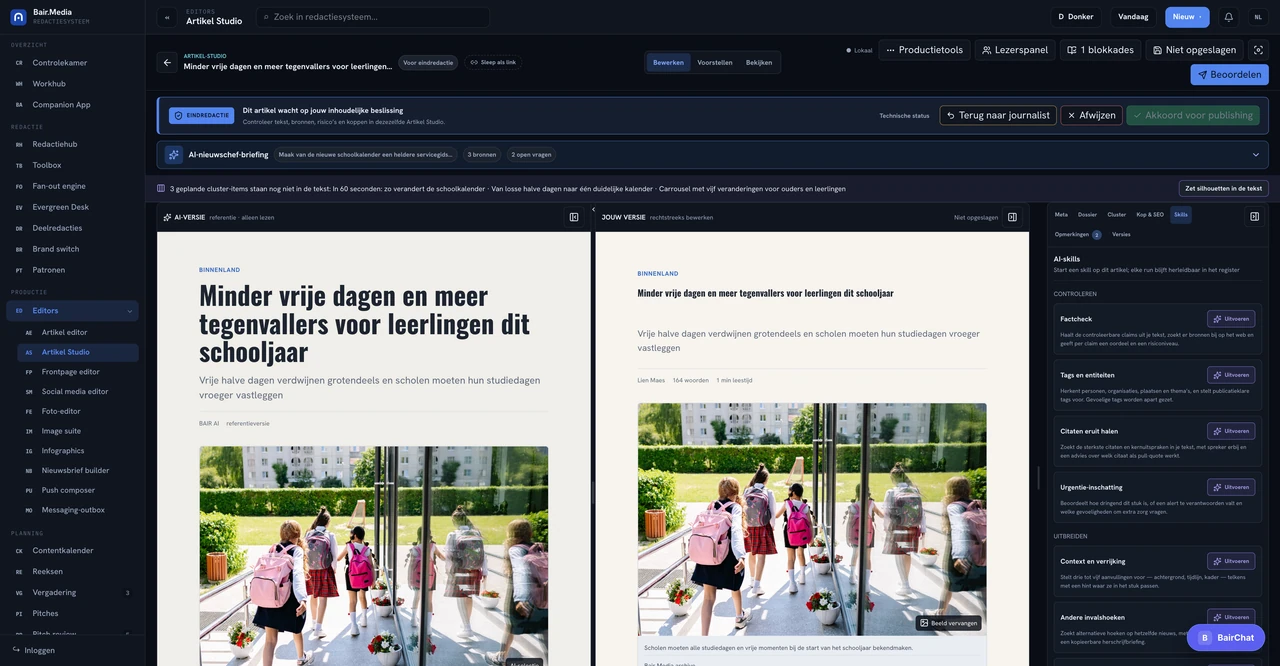Screen dimensions: 1280x666
Task: Expand the AI-nieuwschef-briefing panel
Action: click(x=1256, y=155)
